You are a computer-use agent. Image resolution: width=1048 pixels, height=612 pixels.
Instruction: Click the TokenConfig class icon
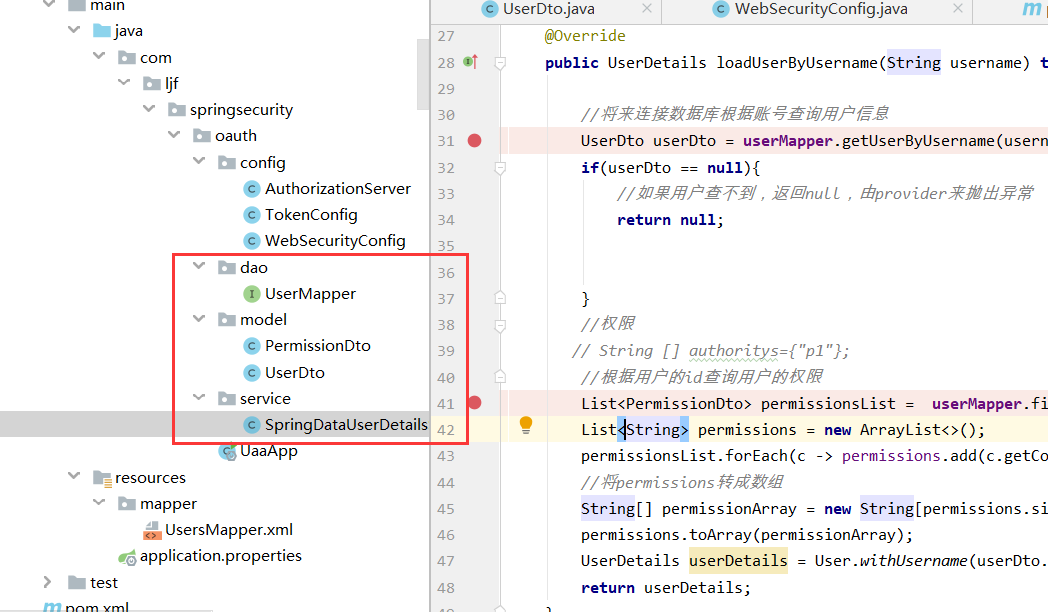pos(251,215)
